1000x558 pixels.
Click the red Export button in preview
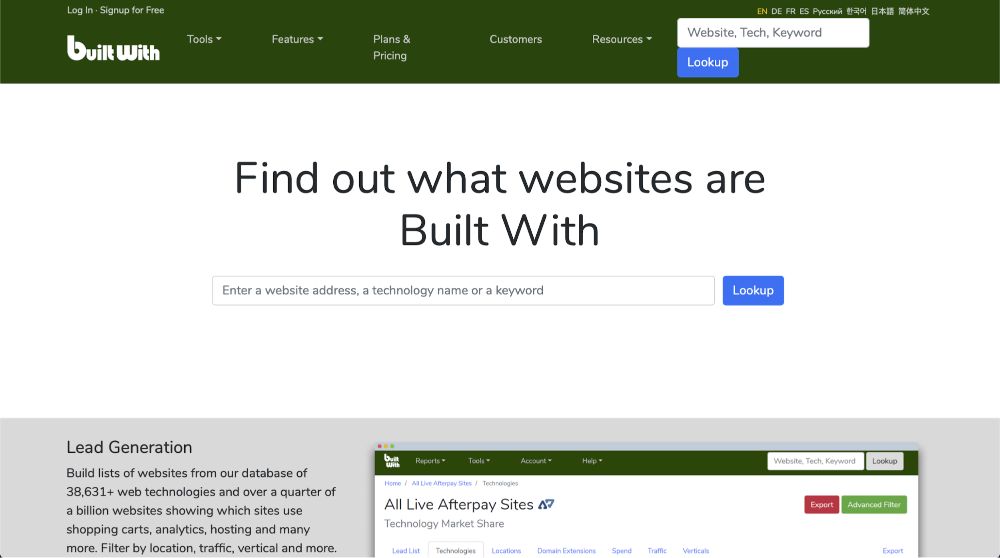(821, 504)
